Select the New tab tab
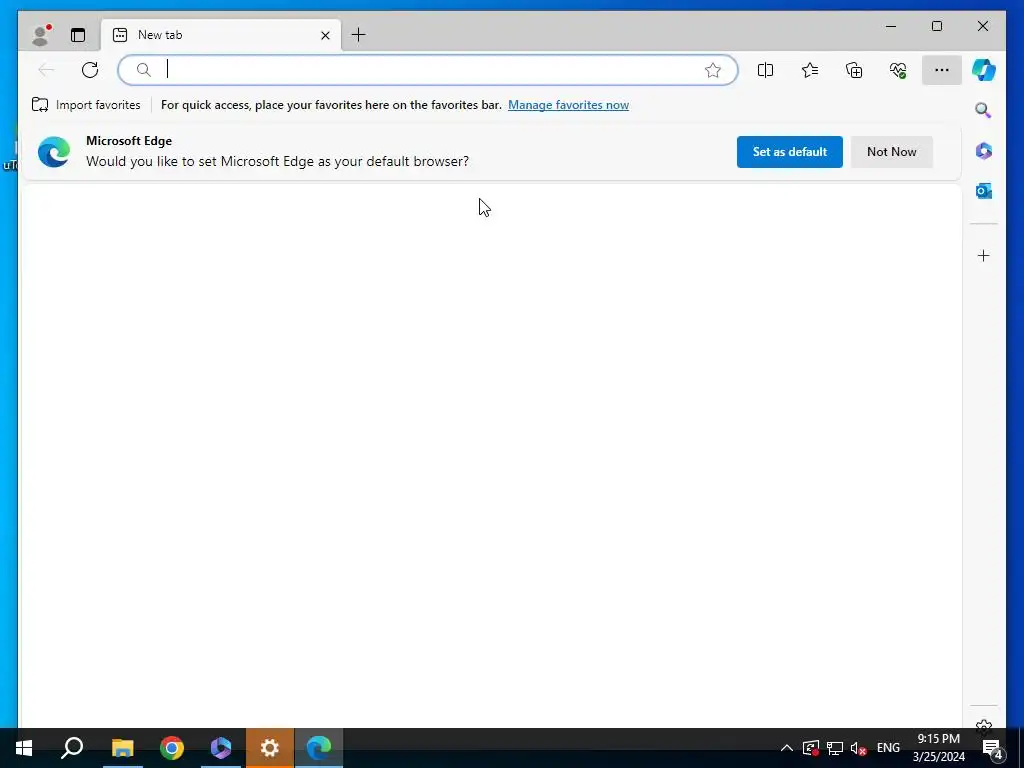Viewport: 1024px width, 768px height. coord(221,35)
